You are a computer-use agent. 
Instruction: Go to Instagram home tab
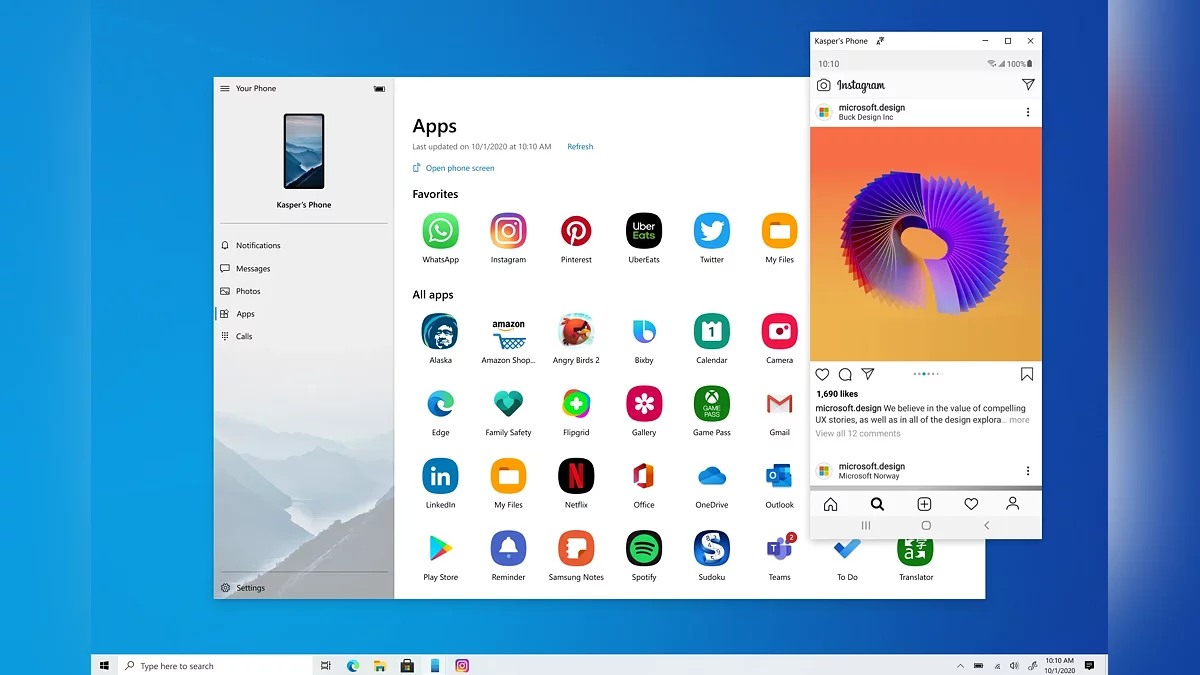[x=830, y=504]
